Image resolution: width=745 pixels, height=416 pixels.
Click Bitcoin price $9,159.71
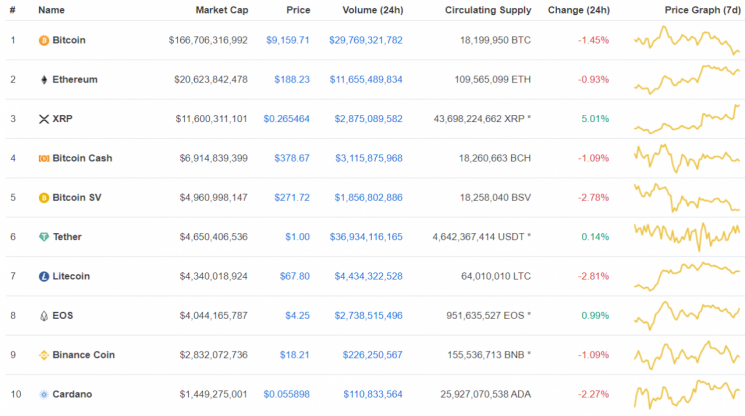pos(287,40)
